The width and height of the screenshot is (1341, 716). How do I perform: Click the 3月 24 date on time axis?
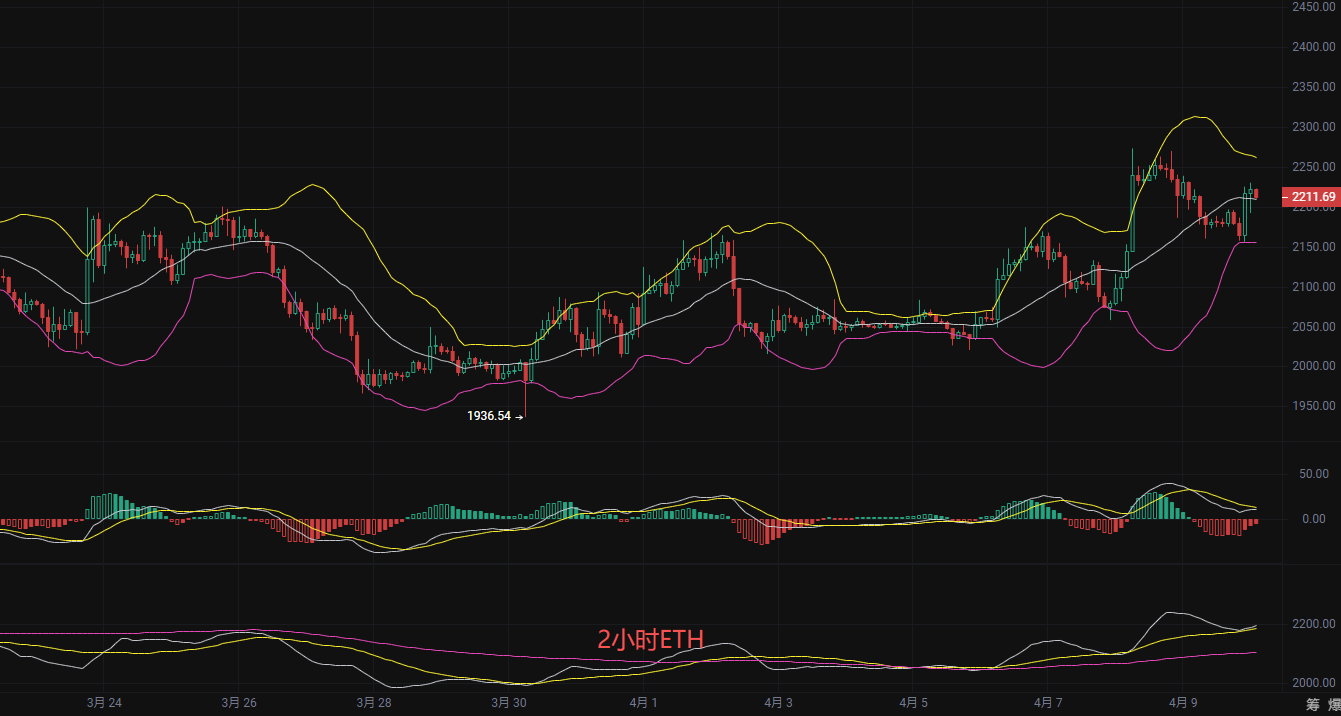tap(104, 702)
